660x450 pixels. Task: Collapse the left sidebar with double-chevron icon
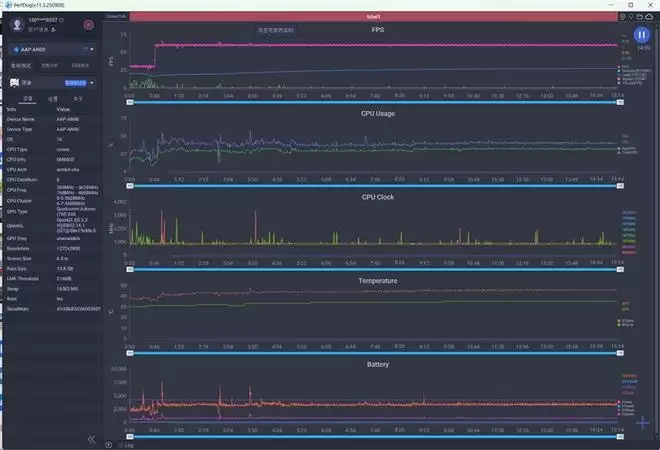click(91, 439)
